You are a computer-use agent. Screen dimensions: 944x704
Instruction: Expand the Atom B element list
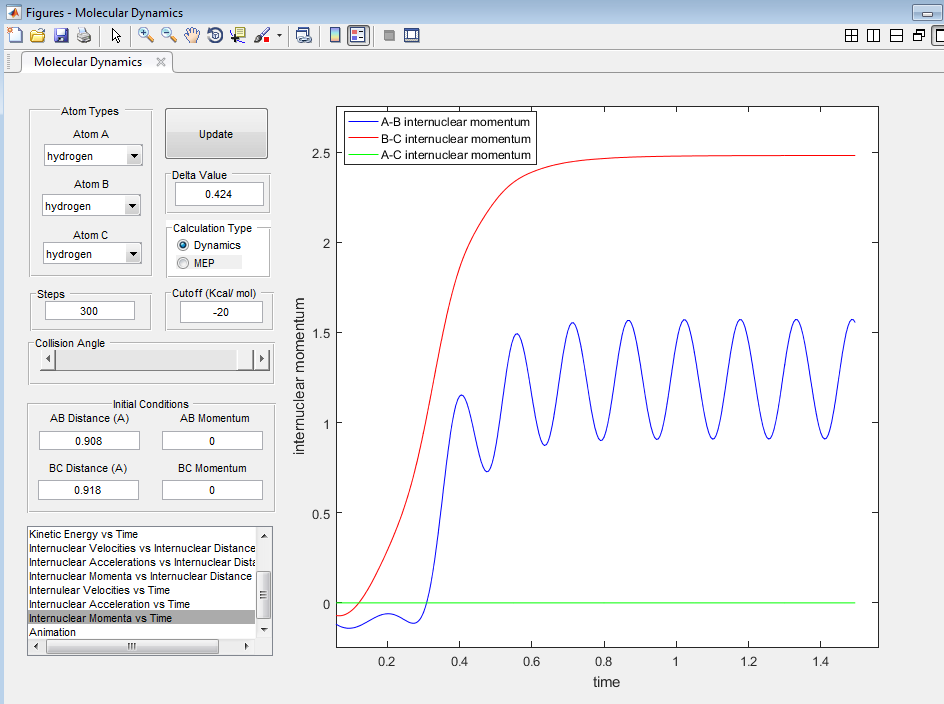click(131, 206)
